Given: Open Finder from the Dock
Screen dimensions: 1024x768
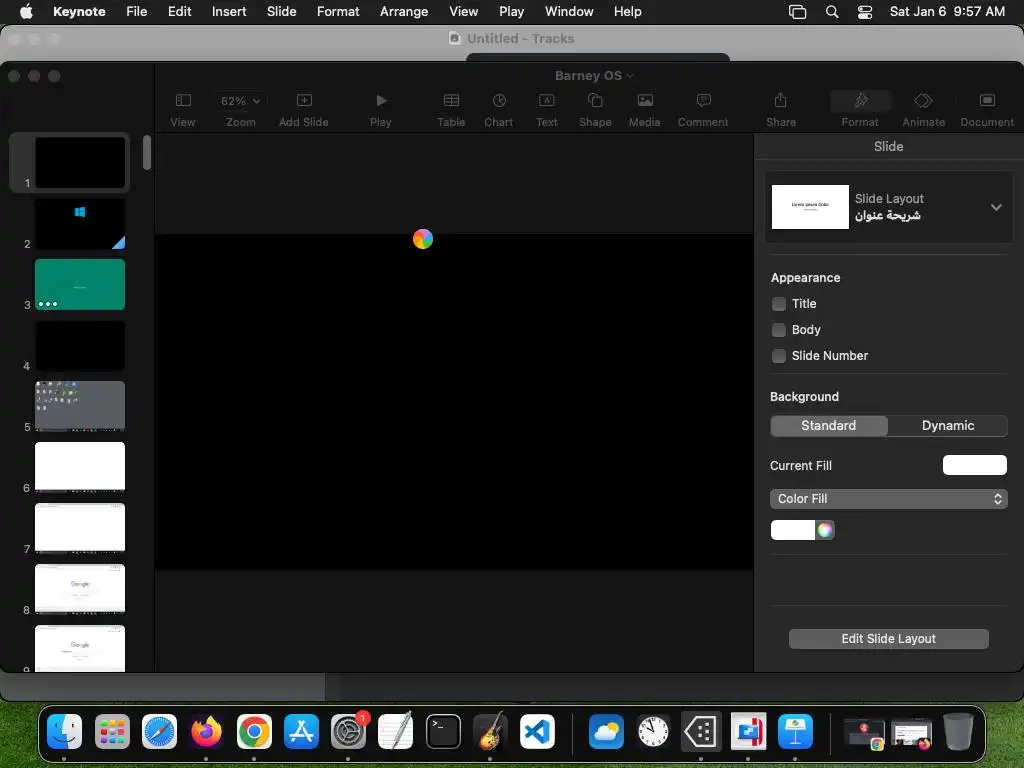Looking at the screenshot, I should pos(65,731).
